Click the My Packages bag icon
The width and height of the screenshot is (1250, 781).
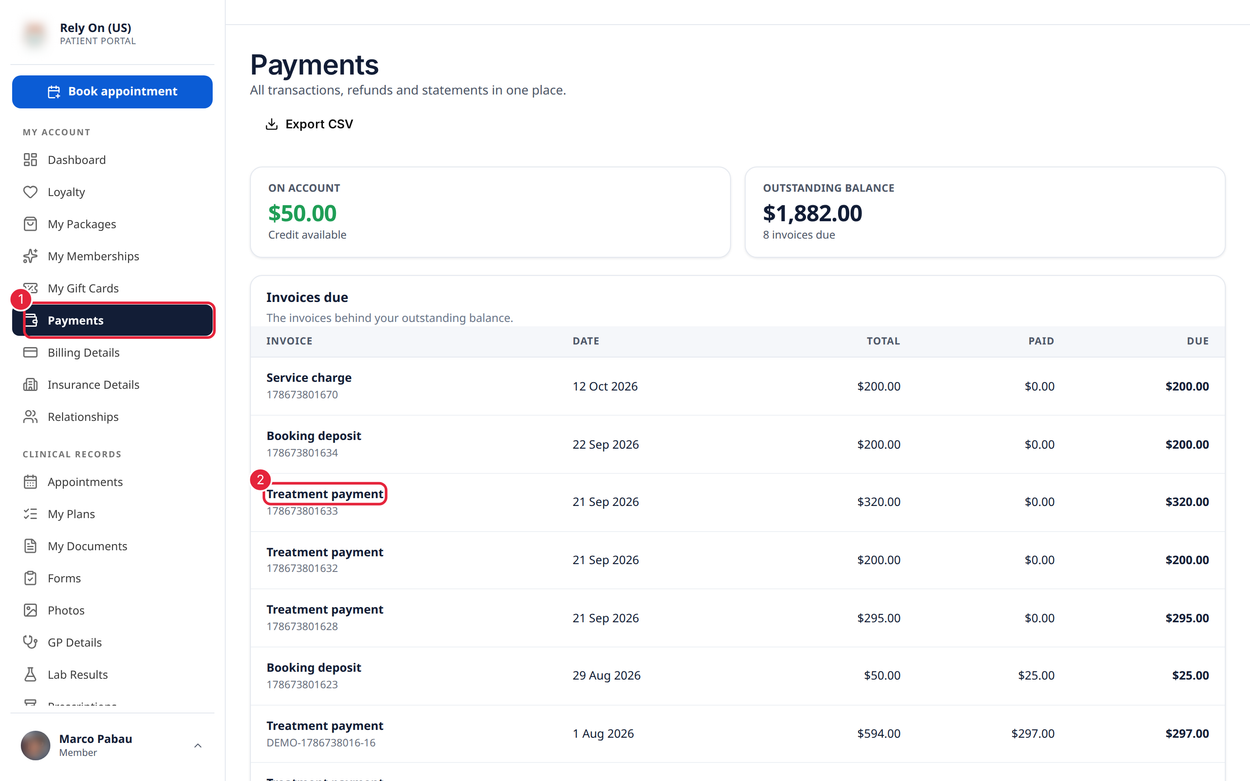click(x=30, y=224)
